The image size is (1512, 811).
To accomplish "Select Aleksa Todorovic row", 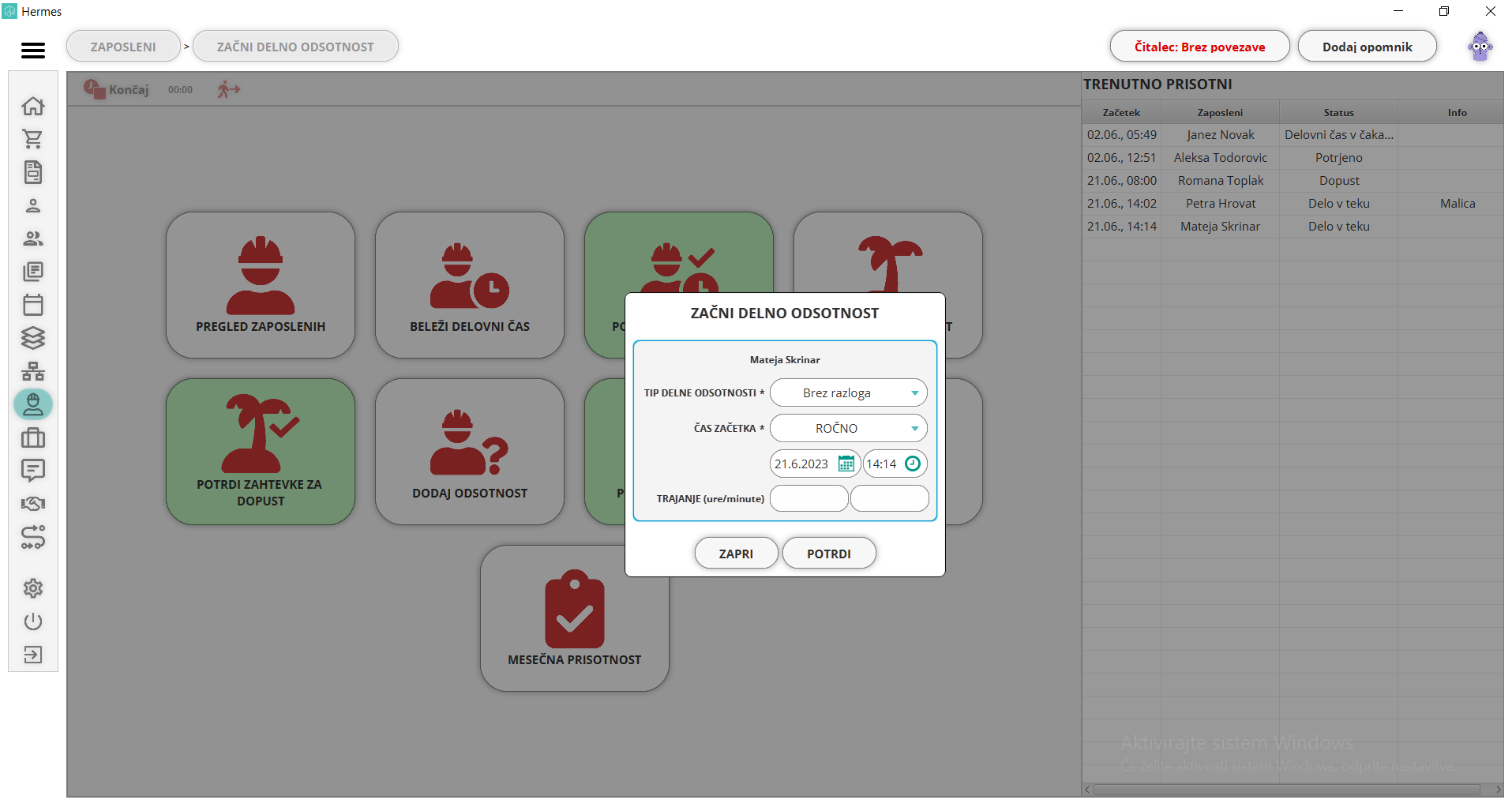I will pos(1293,158).
